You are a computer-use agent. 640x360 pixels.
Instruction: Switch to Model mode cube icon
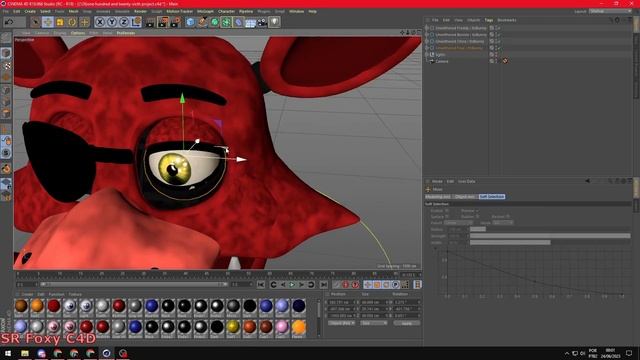click(x=6, y=53)
